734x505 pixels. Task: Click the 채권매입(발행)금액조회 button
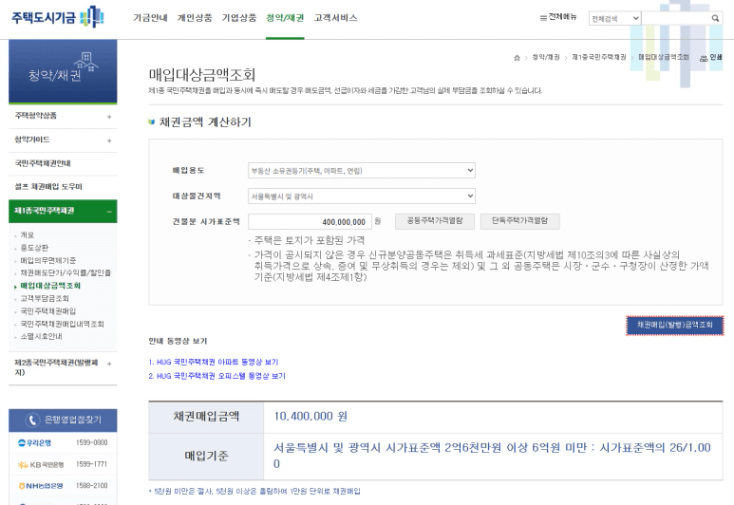pyautogui.click(x=675, y=325)
